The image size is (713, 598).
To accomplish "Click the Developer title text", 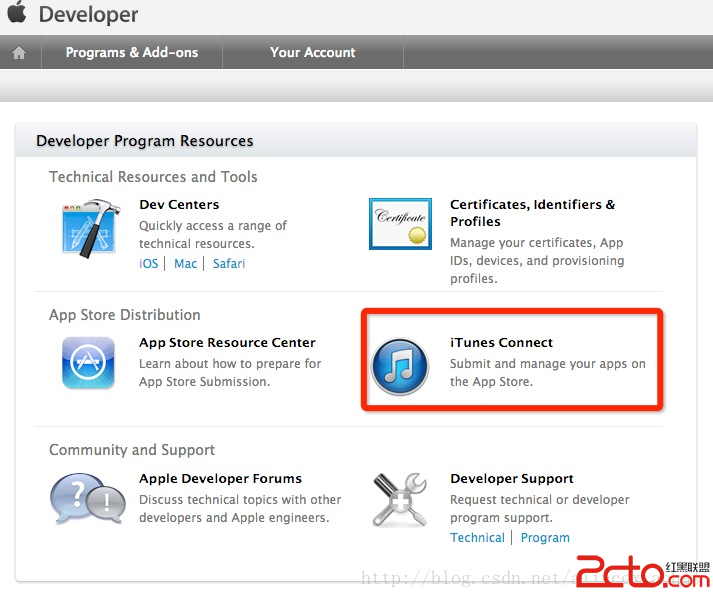I will [x=88, y=14].
